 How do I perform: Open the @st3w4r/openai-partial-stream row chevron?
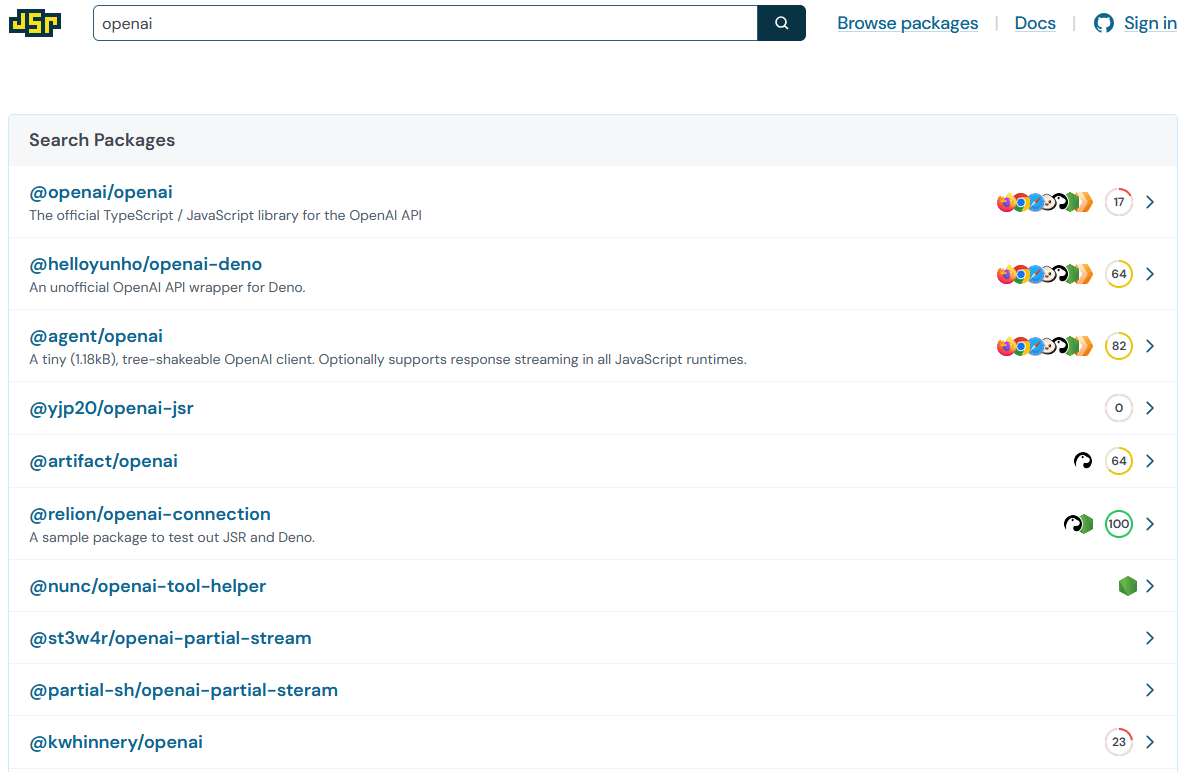click(x=1150, y=638)
